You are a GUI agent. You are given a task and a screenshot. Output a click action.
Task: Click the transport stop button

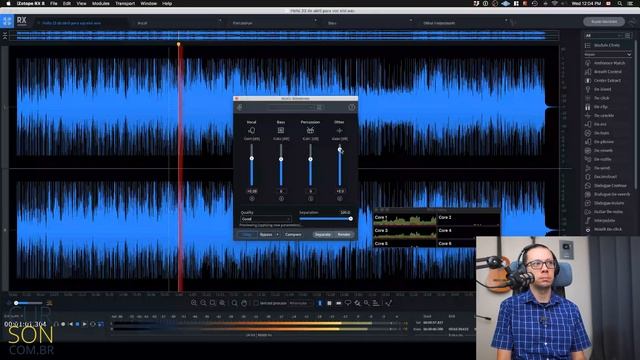[78, 324]
